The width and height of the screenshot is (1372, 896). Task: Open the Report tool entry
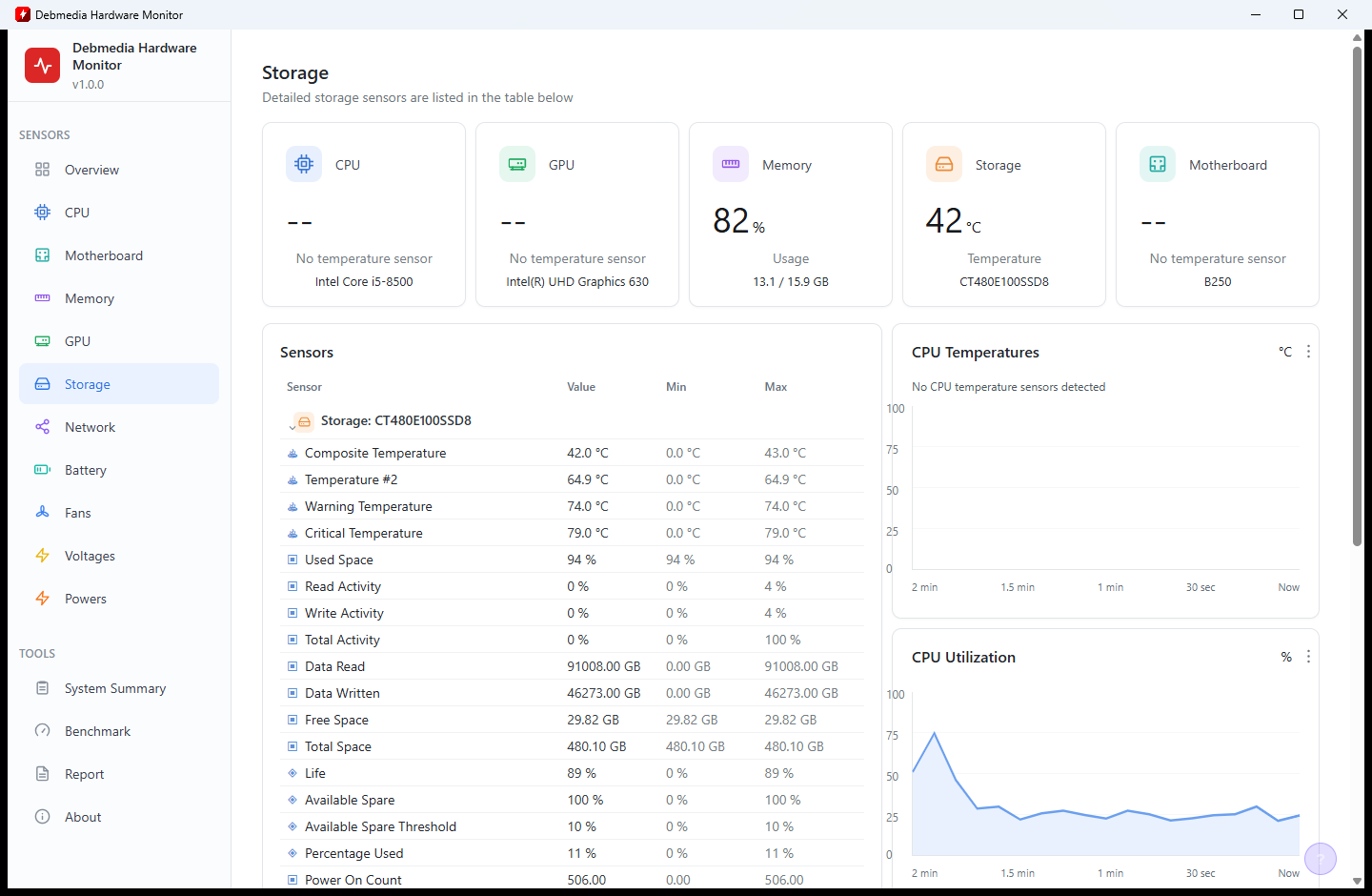coord(119,774)
